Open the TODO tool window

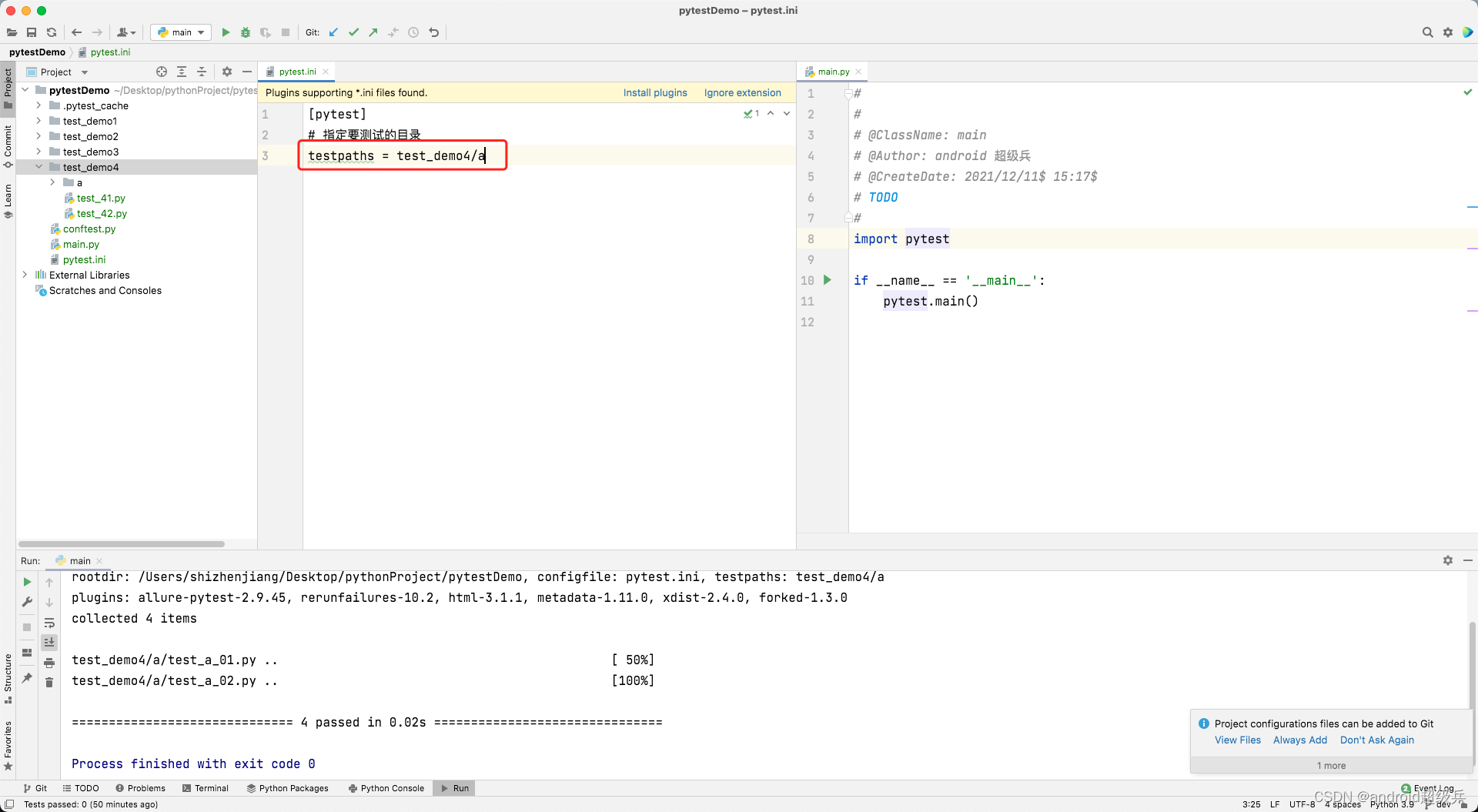coord(81,788)
